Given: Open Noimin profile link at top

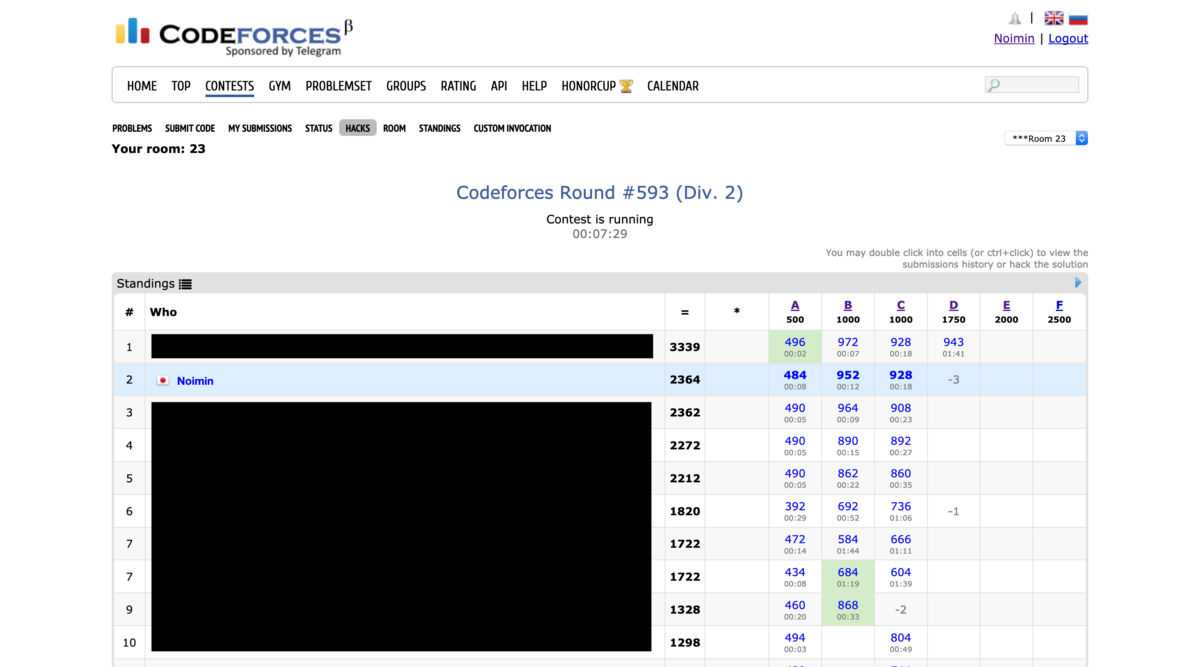Looking at the screenshot, I should pos(1014,38).
